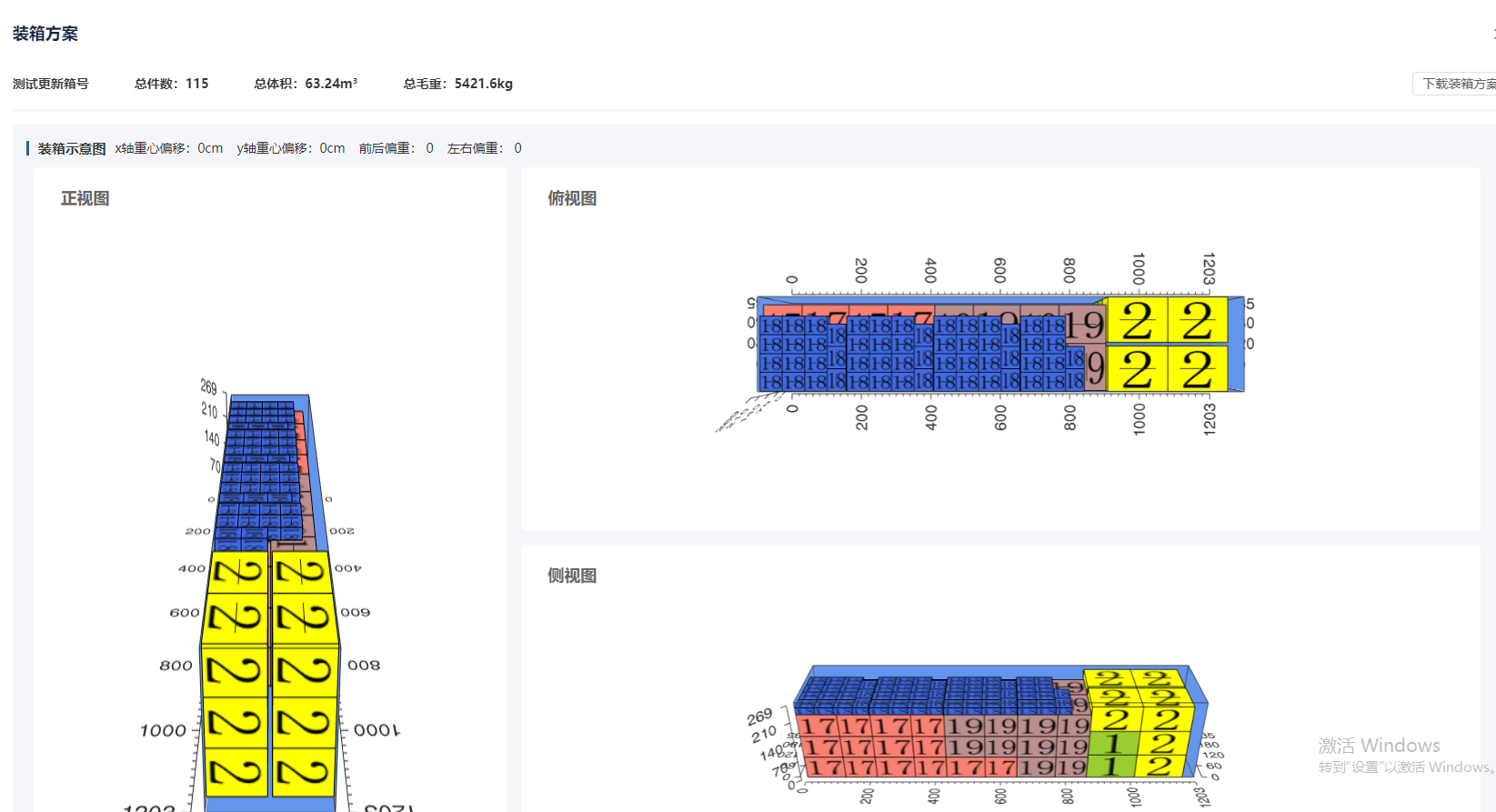Image resolution: width=1496 pixels, height=812 pixels.
Task: Click the 总毛重: 5421.6kg value
Action: pyautogui.click(x=458, y=84)
